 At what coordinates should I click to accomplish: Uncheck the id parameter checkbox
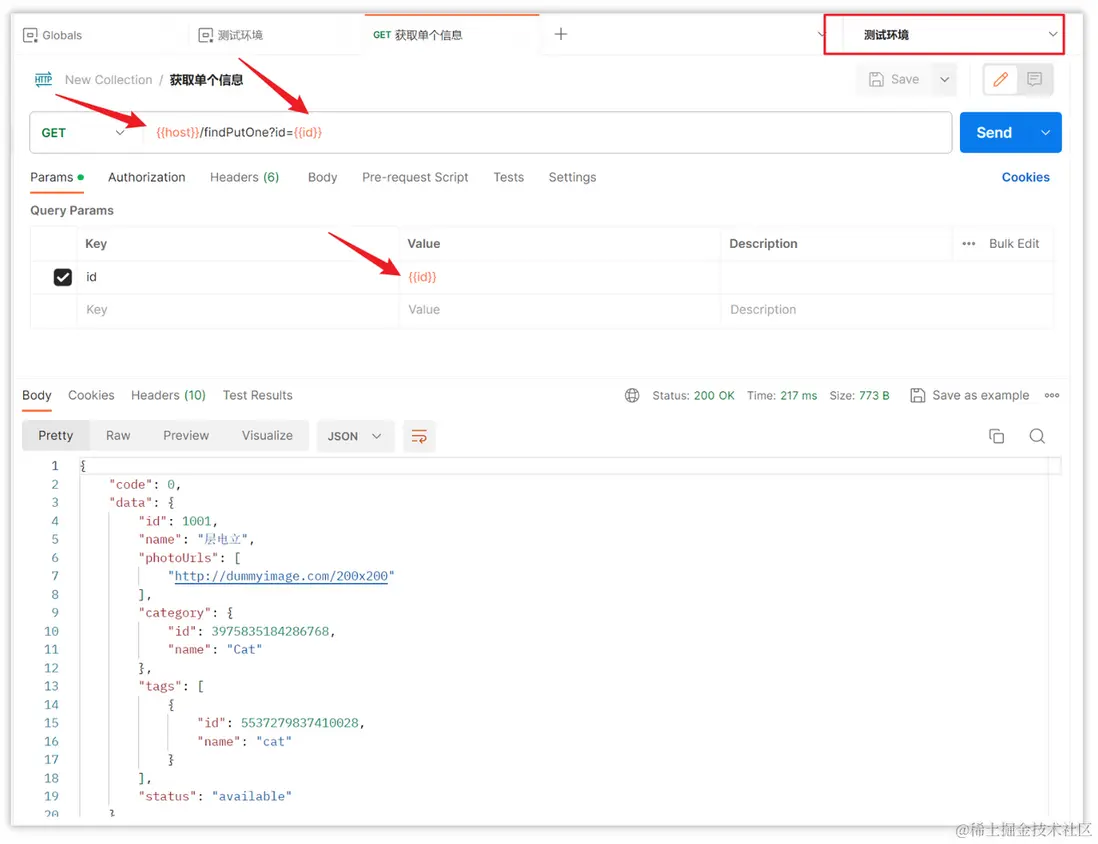[63, 277]
